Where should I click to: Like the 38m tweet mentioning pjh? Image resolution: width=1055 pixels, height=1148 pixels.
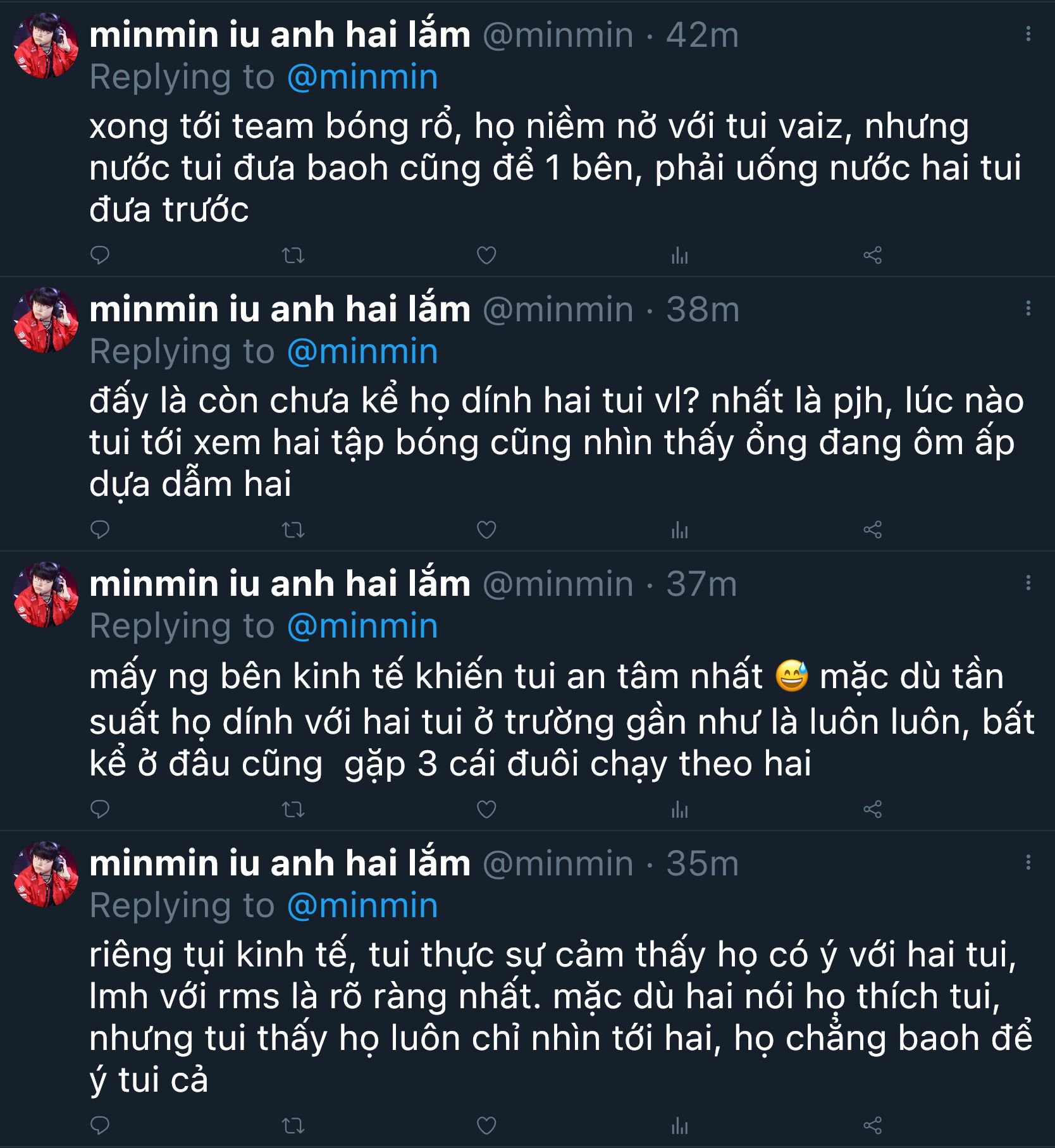pos(486,530)
